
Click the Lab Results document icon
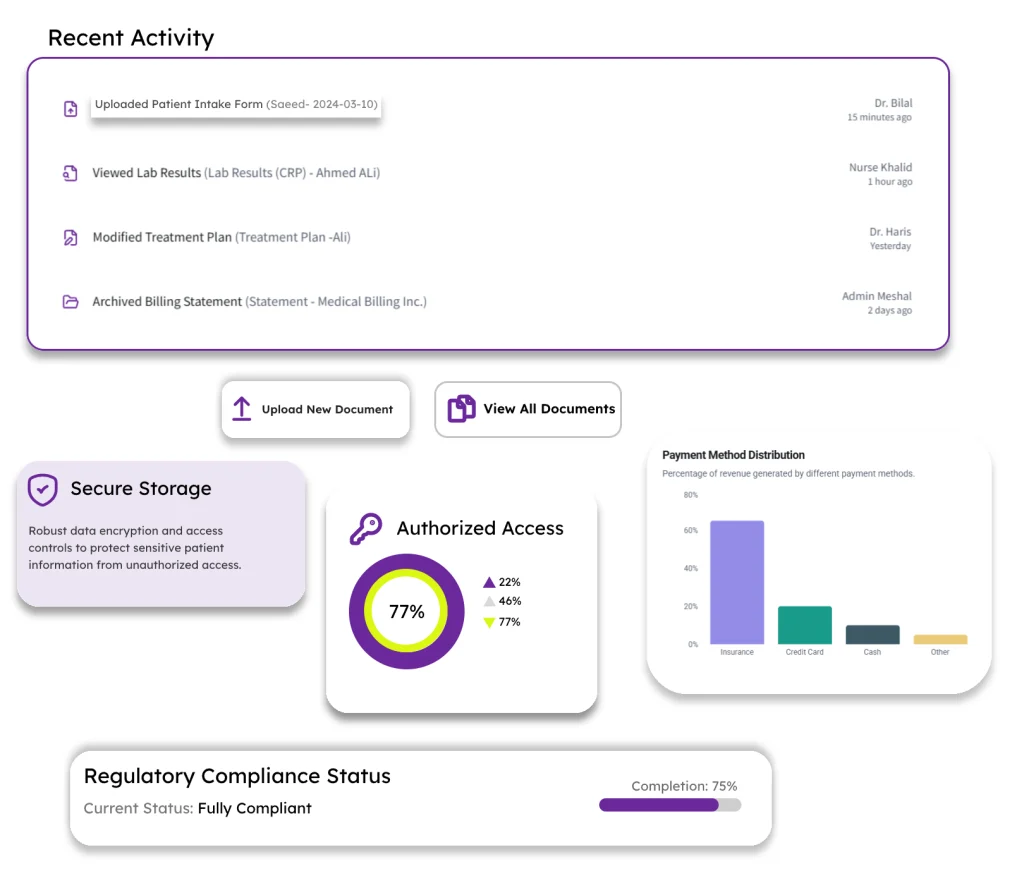[x=70, y=172]
